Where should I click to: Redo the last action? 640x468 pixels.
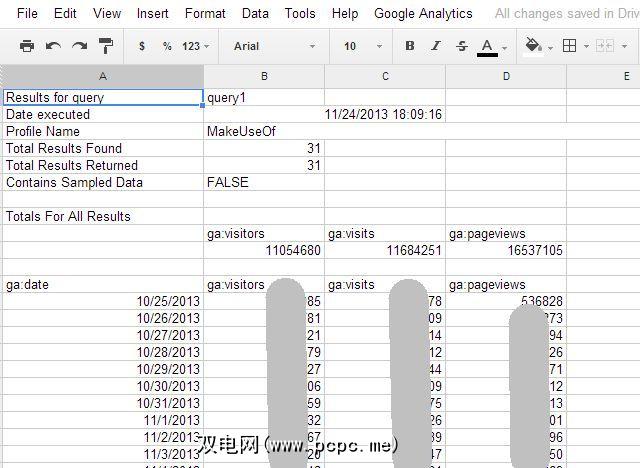(x=80, y=46)
